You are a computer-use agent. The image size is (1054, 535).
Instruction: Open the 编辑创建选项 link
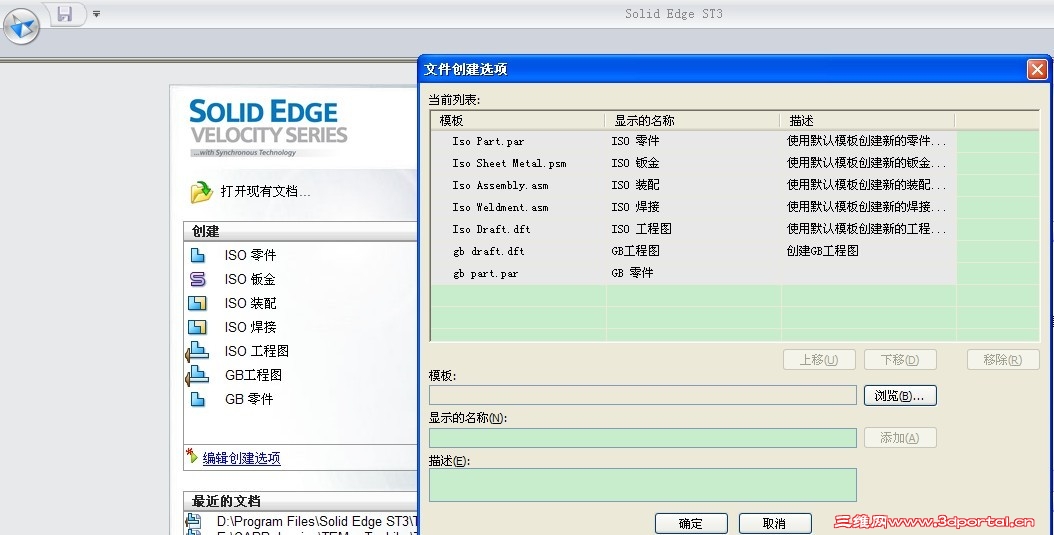241,458
